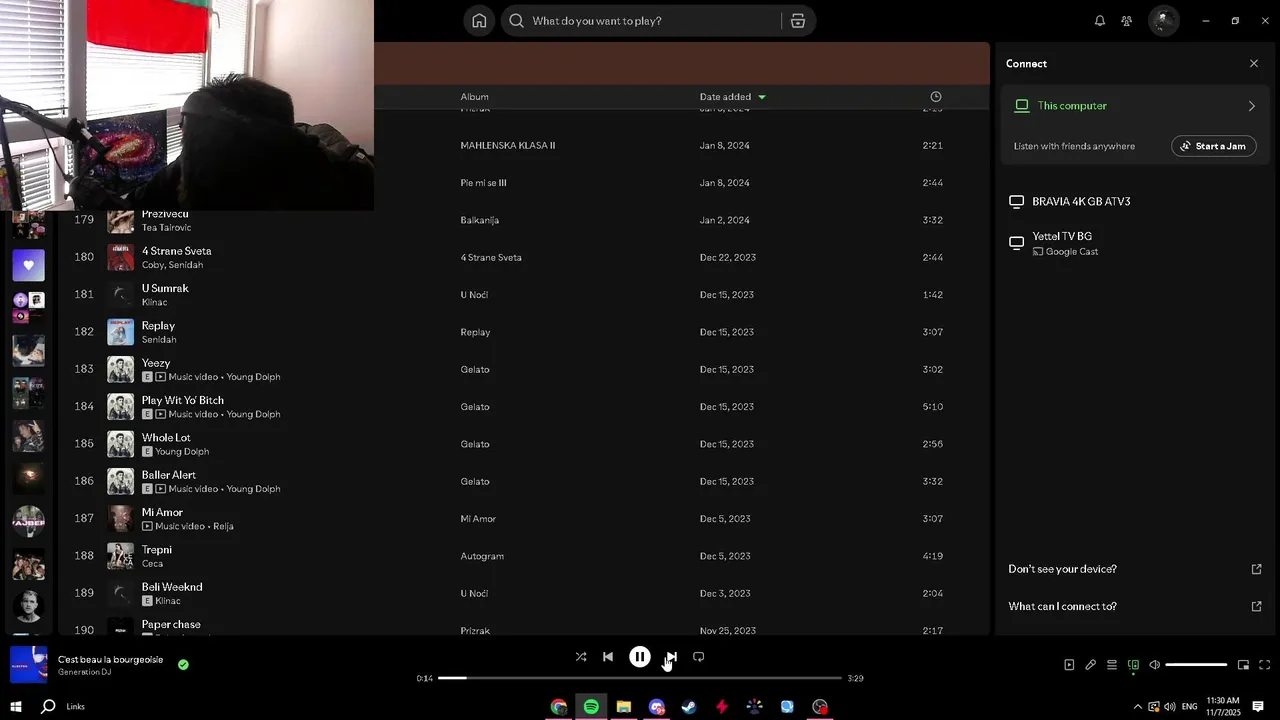Open Windows notification center
This screenshot has height=720, width=1280.
(x=1258, y=707)
